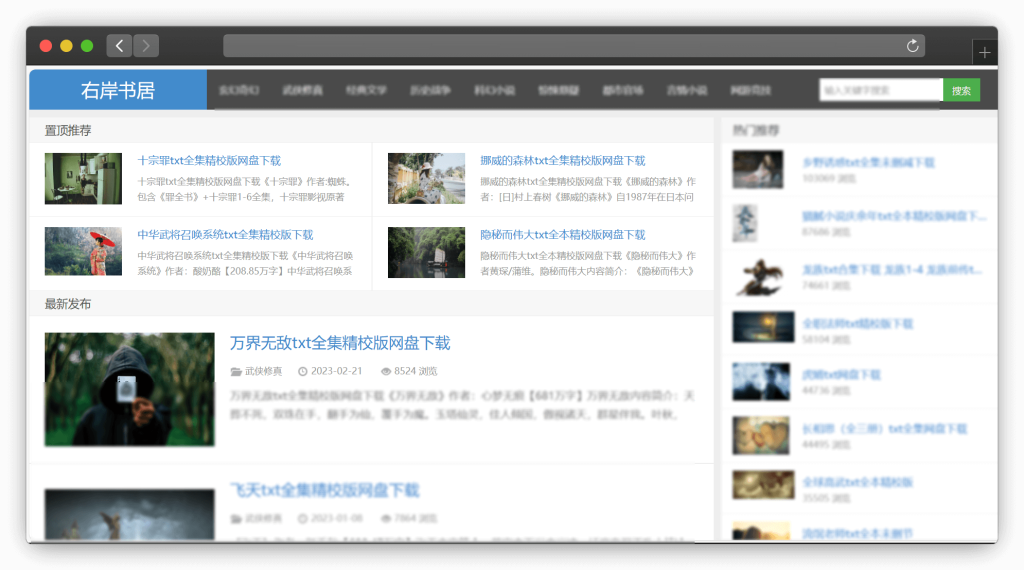The height and width of the screenshot is (570, 1024).
Task: Click the 最新发布 section heading
Action: [x=68, y=304]
